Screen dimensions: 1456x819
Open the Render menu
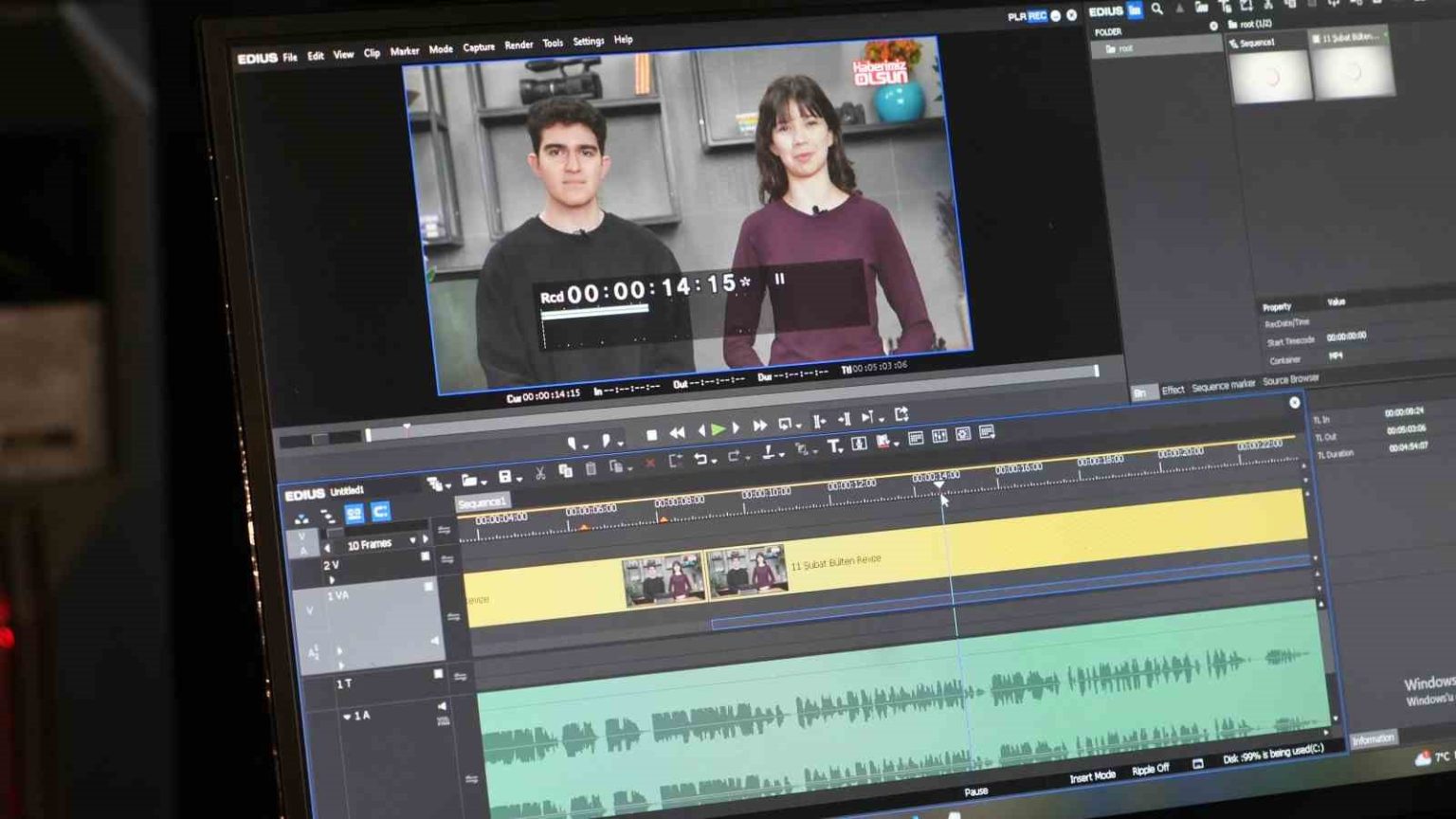[x=519, y=45]
